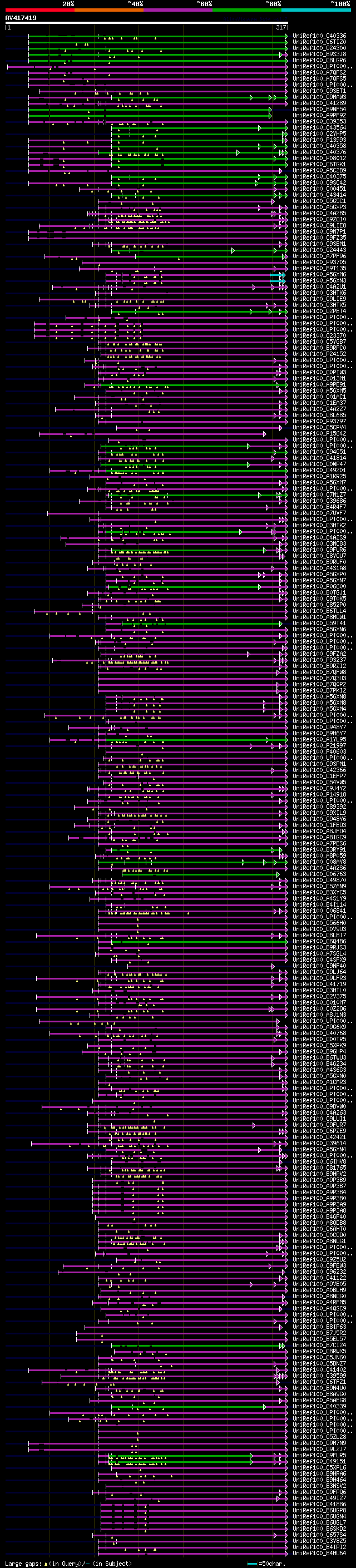Image resolution: width=356 pixels, height=1568 pixels.
Task: Select hit UniRef100_Q41289
Action: [x=319, y=103]
